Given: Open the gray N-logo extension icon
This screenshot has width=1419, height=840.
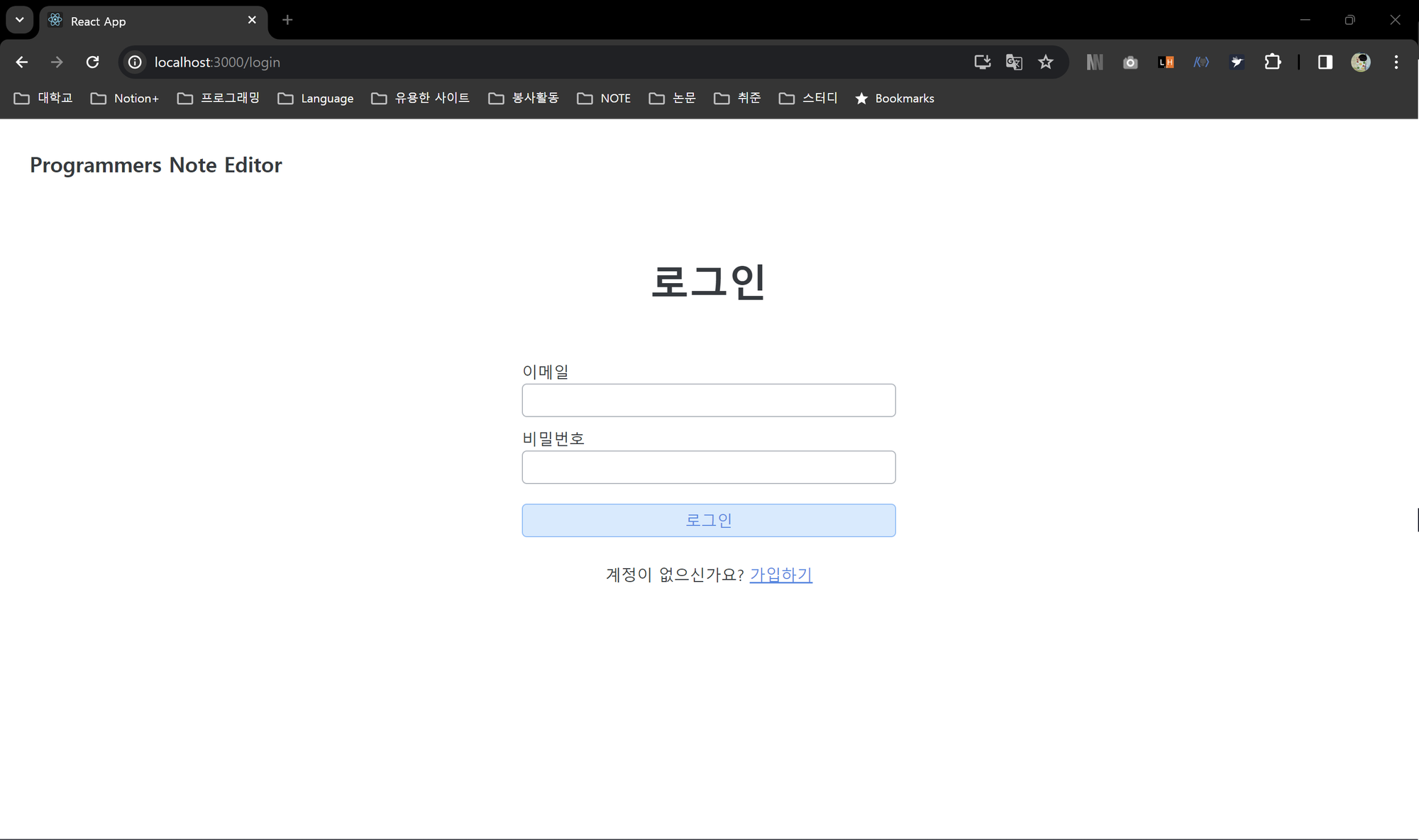Looking at the screenshot, I should click(x=1095, y=62).
